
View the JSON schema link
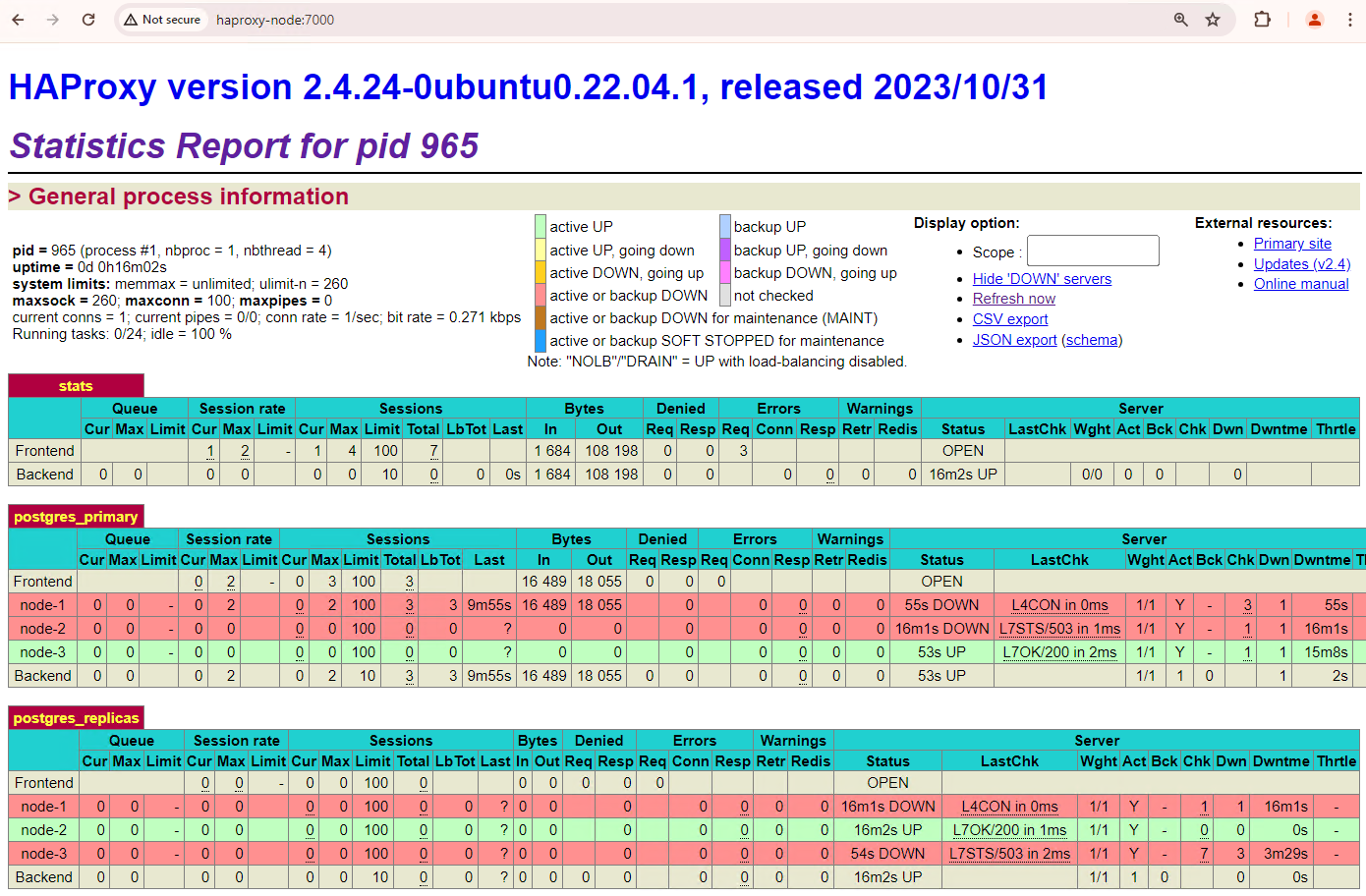(1091, 340)
